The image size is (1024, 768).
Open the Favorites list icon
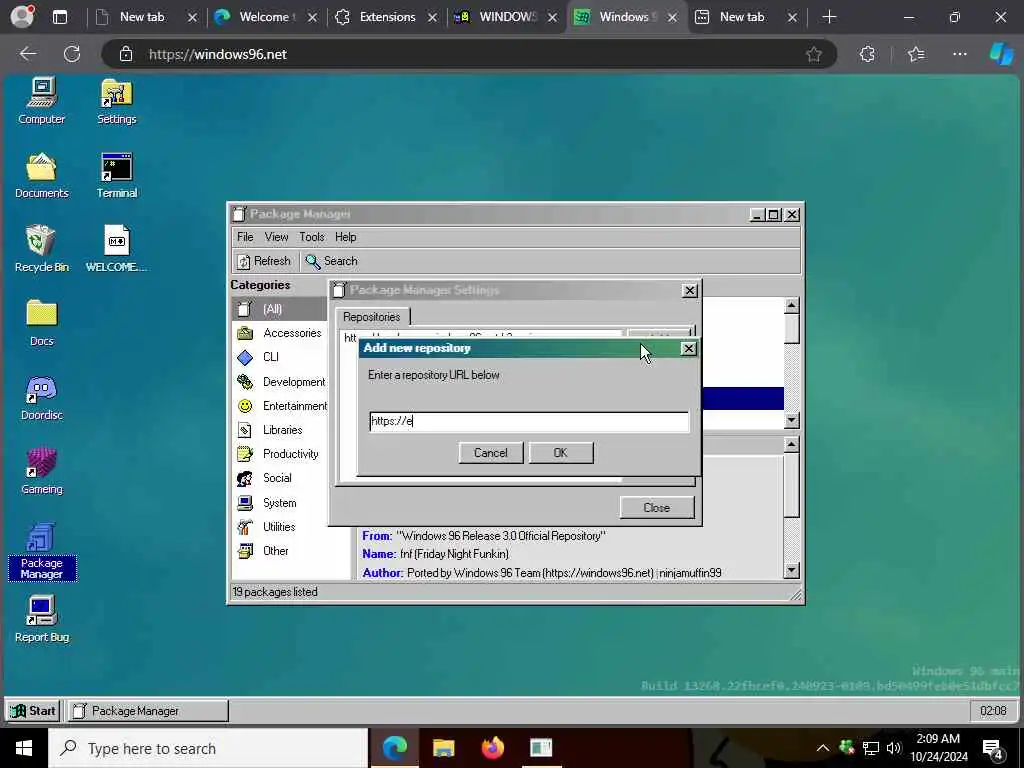(916, 54)
